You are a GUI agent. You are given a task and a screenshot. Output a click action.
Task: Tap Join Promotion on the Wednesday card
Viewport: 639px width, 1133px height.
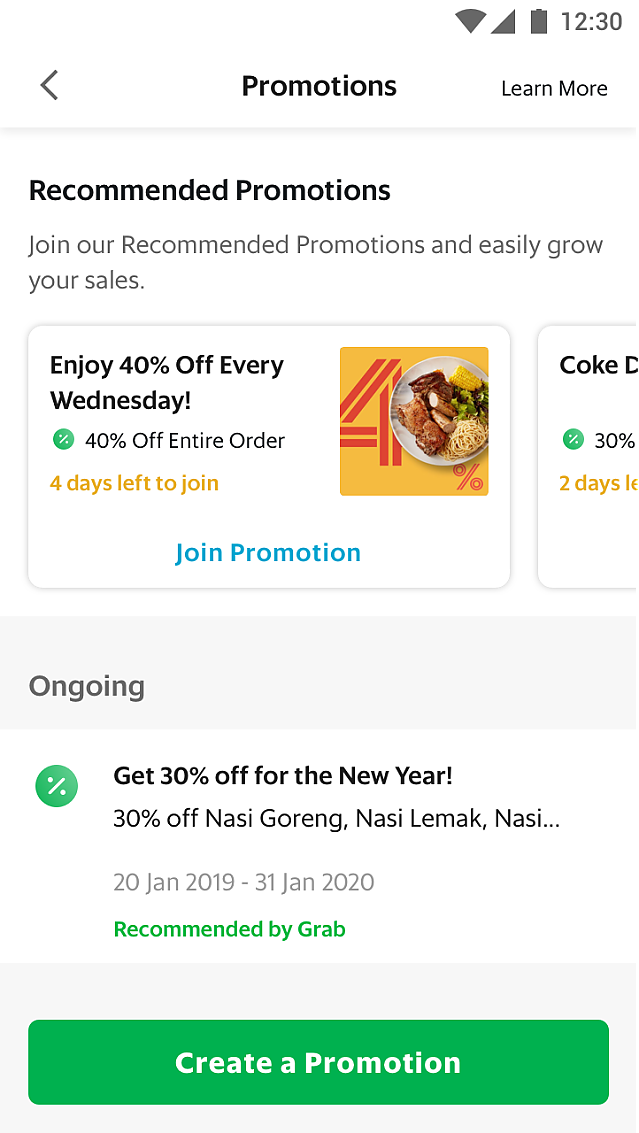[268, 553]
